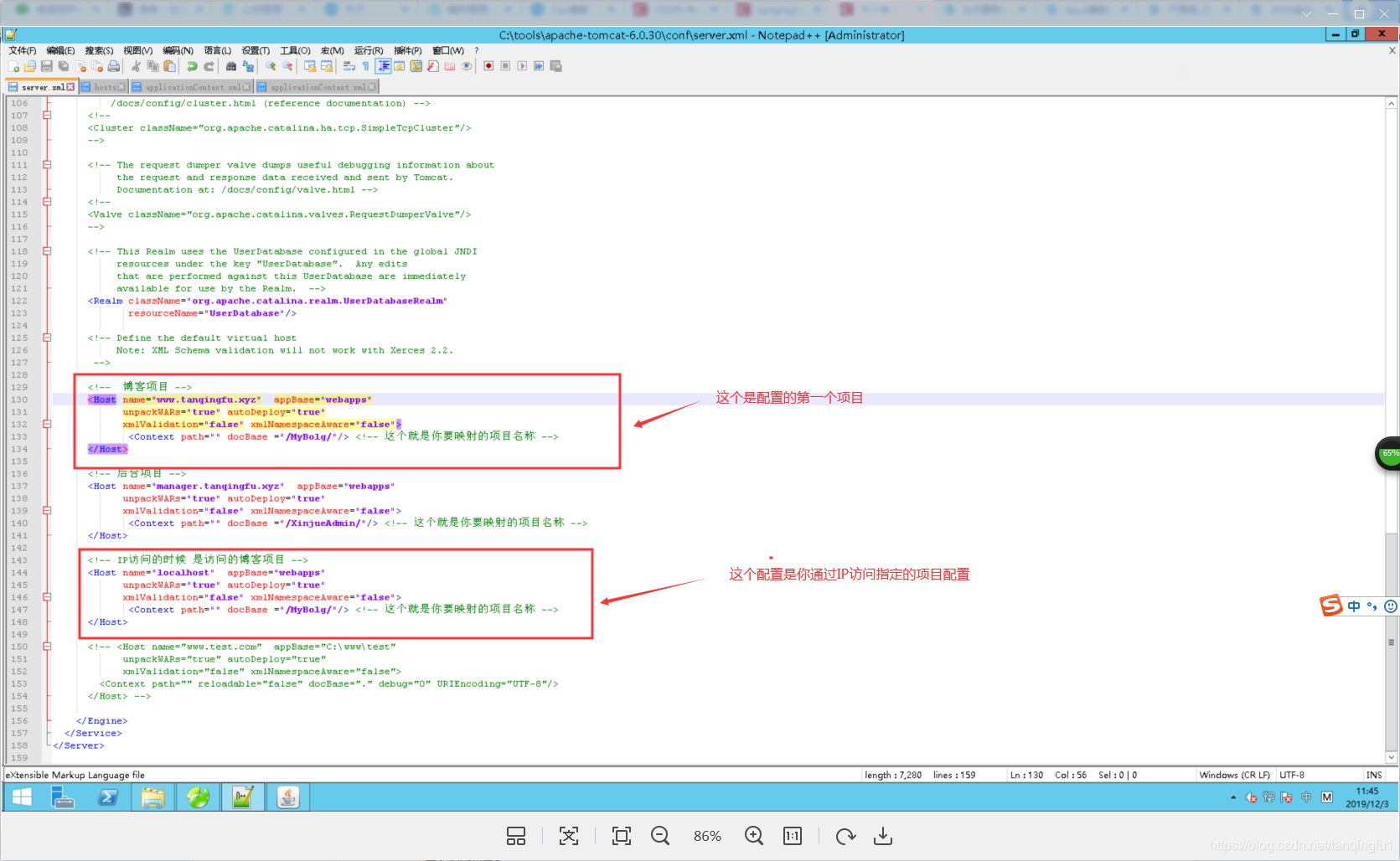Open File Explorer from the taskbar
Image resolution: width=1400 pixels, height=861 pixels.
[152, 797]
